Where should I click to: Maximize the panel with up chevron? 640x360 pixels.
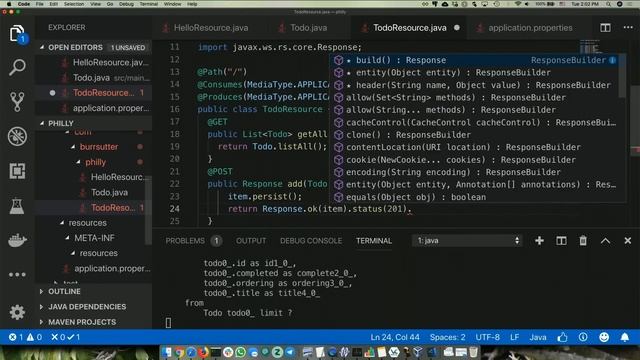(x=605, y=241)
